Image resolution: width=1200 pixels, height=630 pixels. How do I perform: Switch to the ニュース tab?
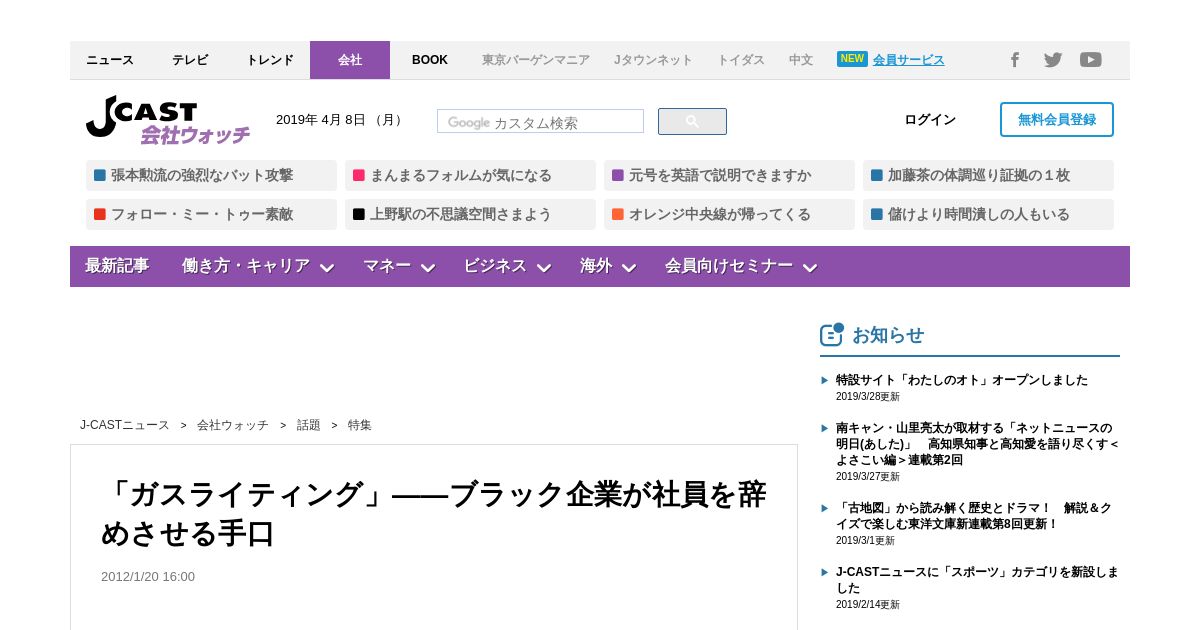(110, 60)
